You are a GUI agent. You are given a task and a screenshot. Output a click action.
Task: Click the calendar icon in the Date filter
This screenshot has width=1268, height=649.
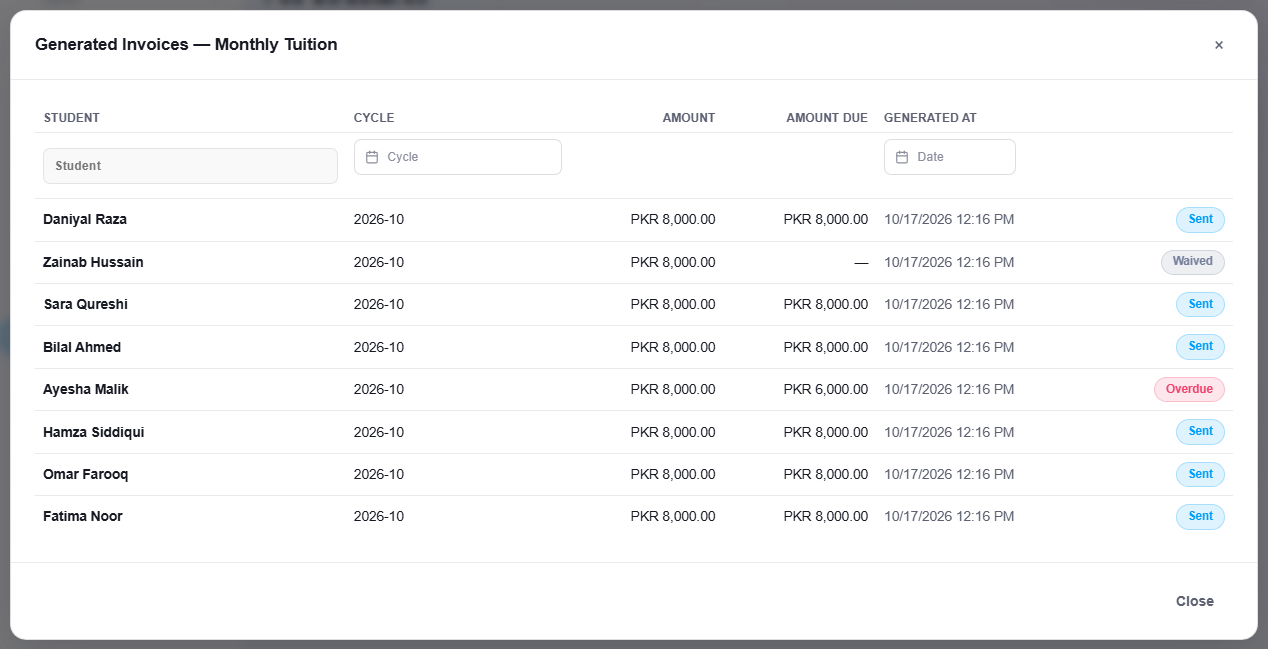point(902,157)
